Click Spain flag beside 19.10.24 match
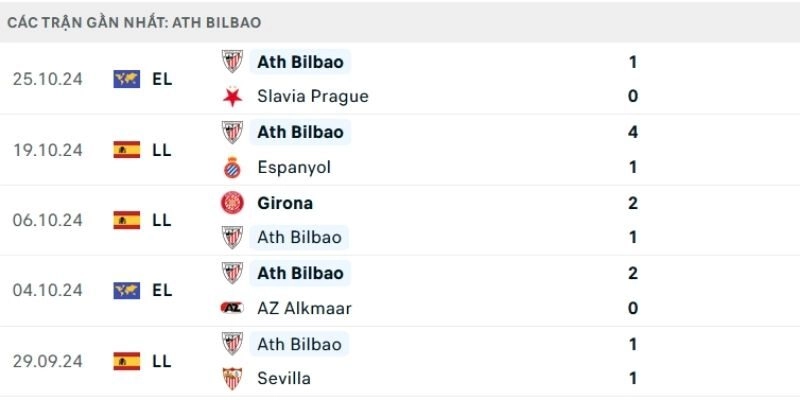This screenshot has height=400, width=800. (127, 150)
